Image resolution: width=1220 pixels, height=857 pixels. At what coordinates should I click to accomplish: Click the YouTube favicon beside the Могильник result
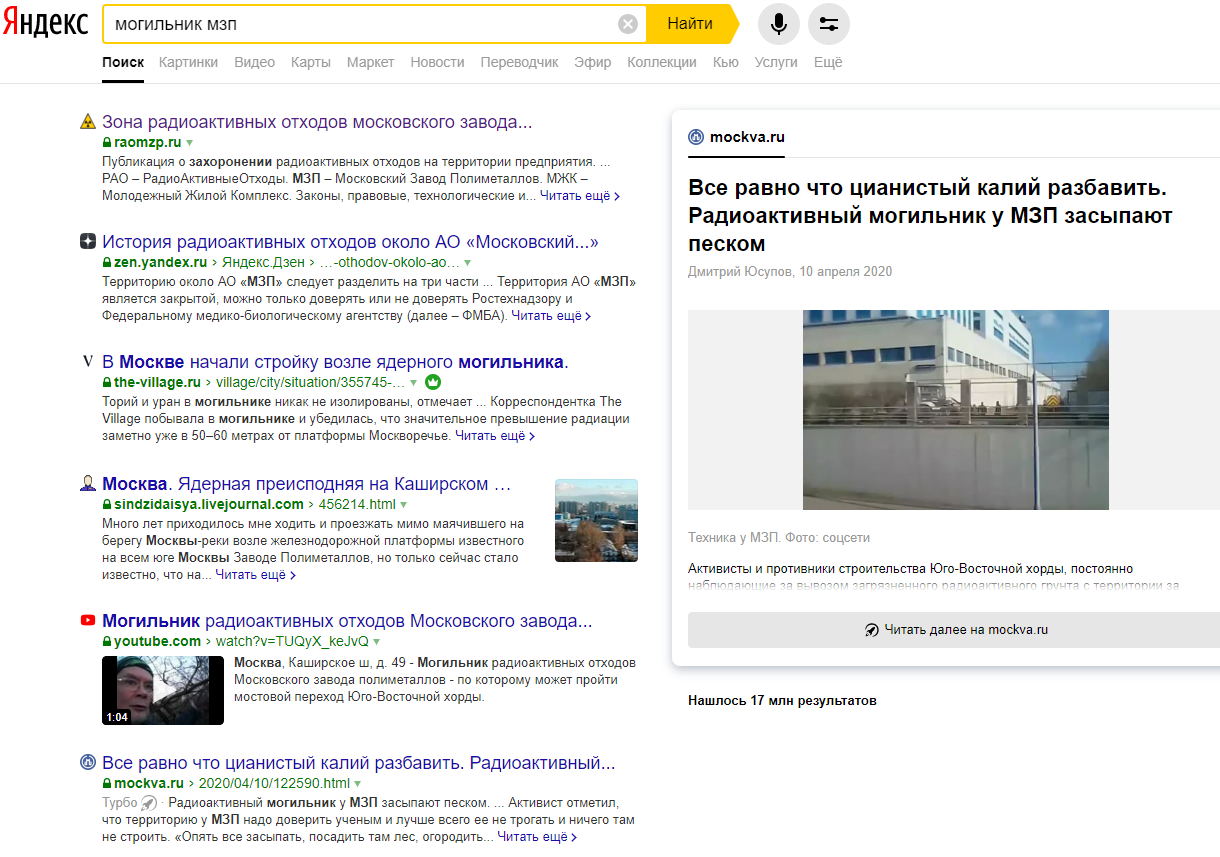(x=88, y=621)
